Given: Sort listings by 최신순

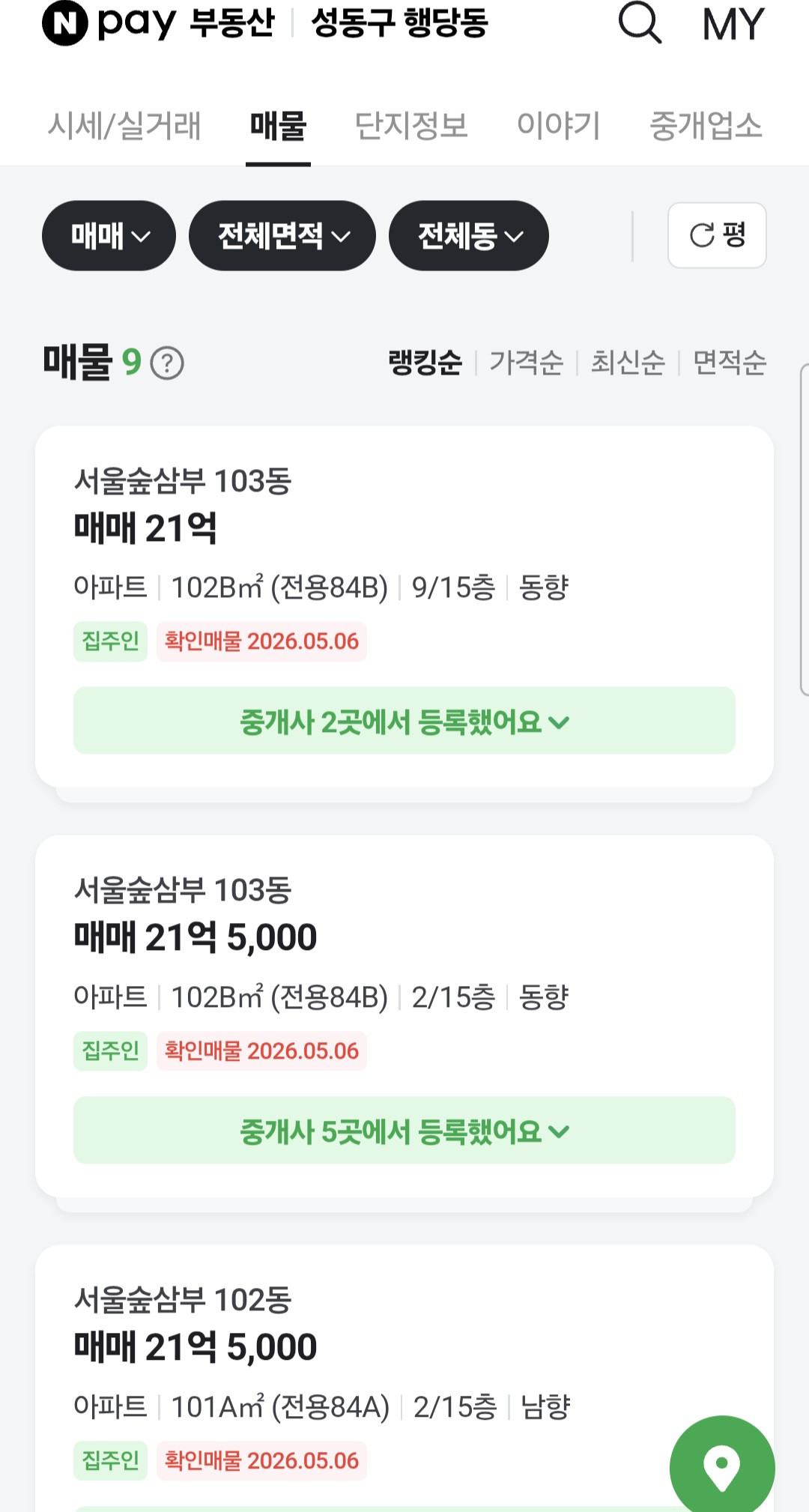Looking at the screenshot, I should coord(628,363).
